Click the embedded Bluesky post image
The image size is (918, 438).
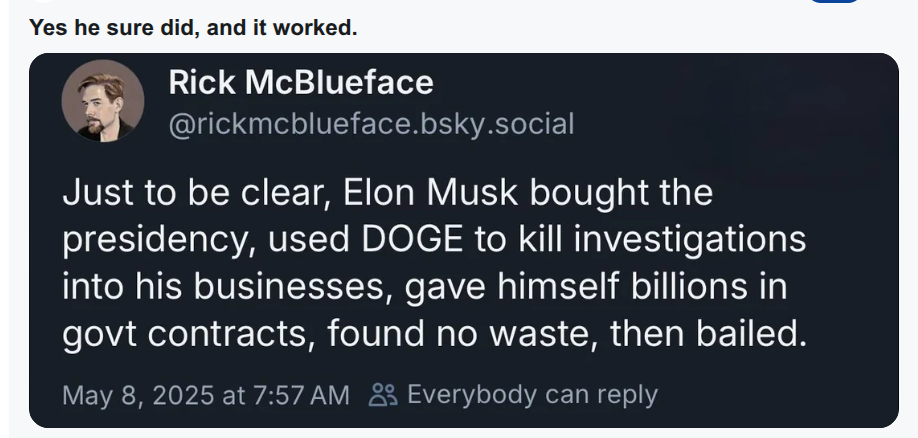464,241
